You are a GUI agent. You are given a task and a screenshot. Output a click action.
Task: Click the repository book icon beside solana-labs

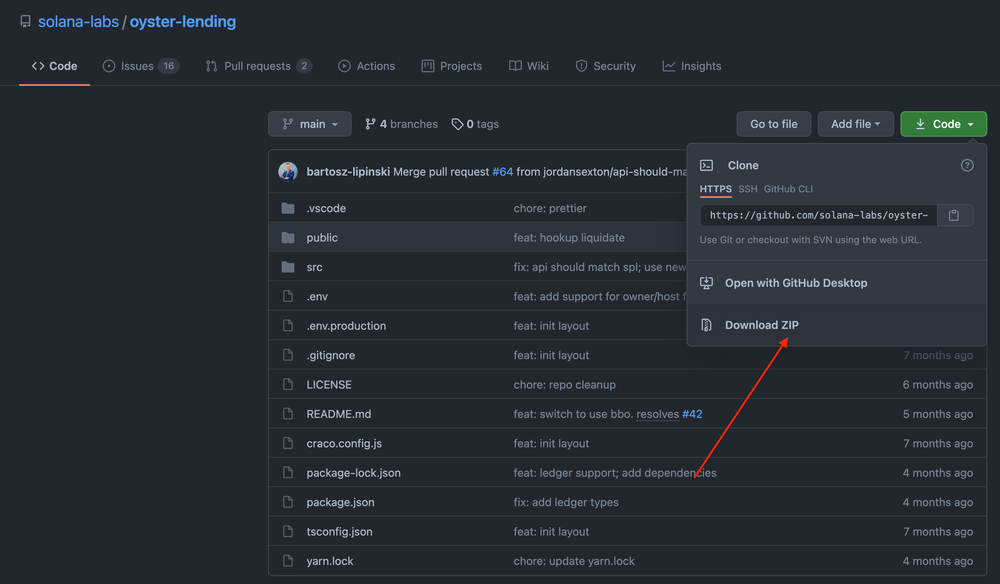pos(26,22)
